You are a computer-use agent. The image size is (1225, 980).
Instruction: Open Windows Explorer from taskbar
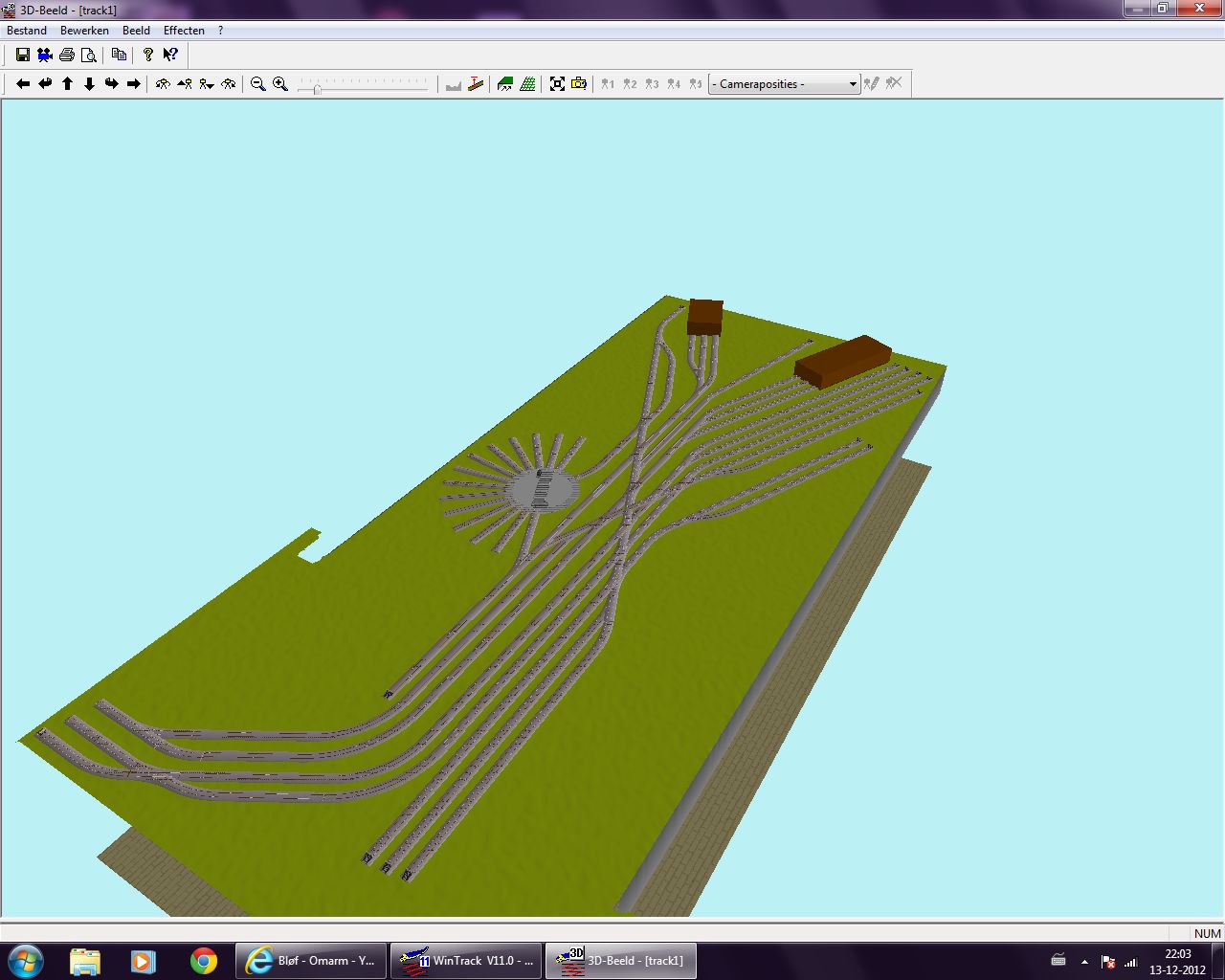pos(85,961)
